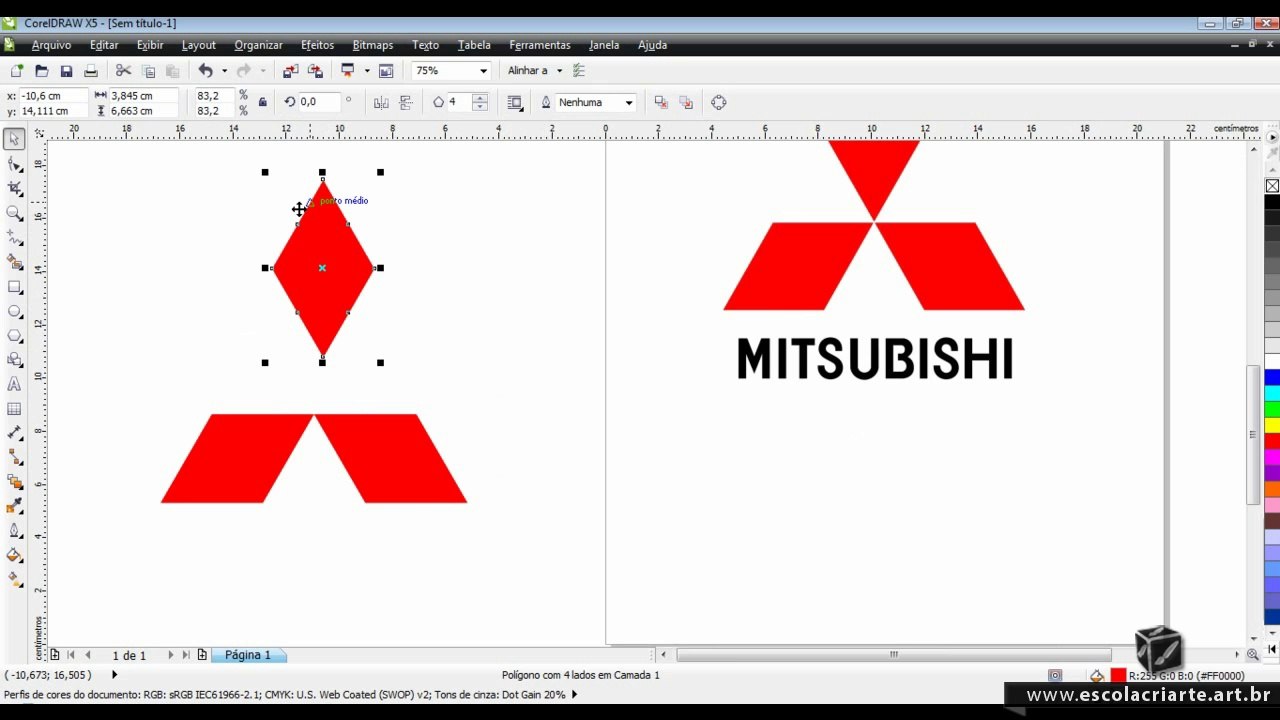
Task: Click the red fill color in status bar
Action: click(1118, 676)
